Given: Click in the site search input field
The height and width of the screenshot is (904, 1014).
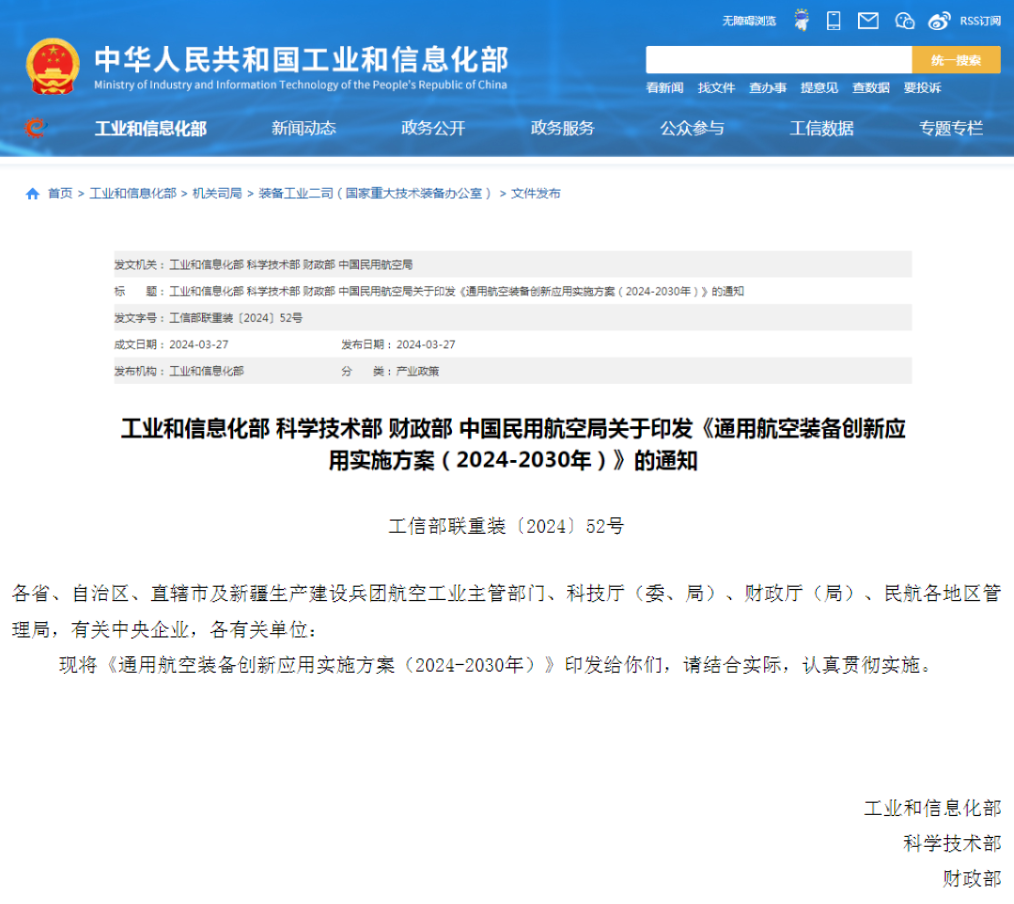Looking at the screenshot, I should point(779,60).
